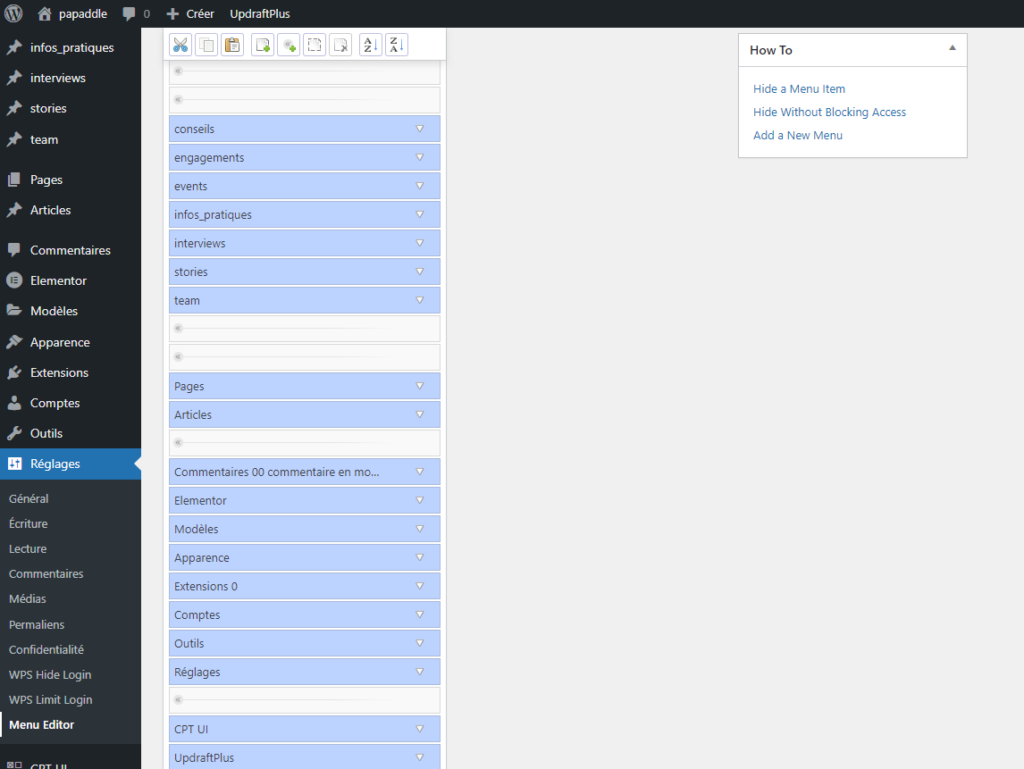This screenshot has width=1024, height=769.
Task: Open Permaliens settings submenu
Action: [x=36, y=625]
